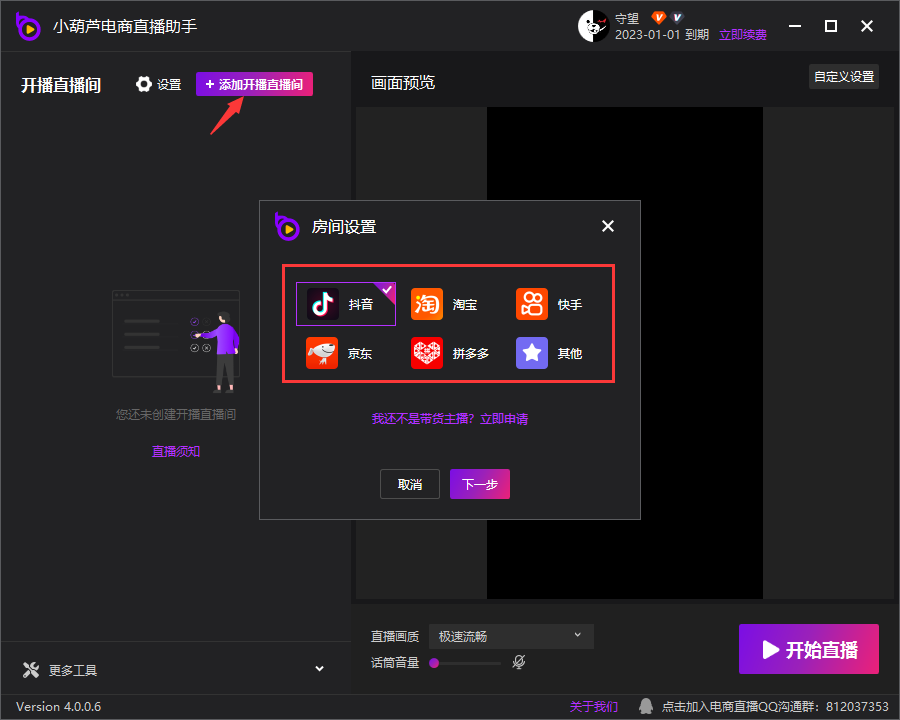This screenshot has width=900, height=720.
Task: Click the user avatar picture
Action: pyautogui.click(x=593, y=26)
